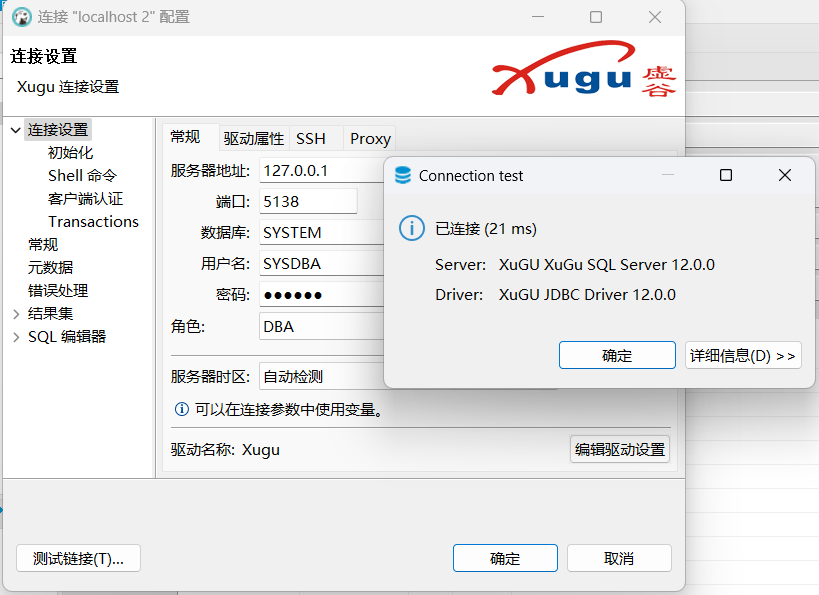Focus the 数据库 field showing SYSTEM

click(321, 232)
